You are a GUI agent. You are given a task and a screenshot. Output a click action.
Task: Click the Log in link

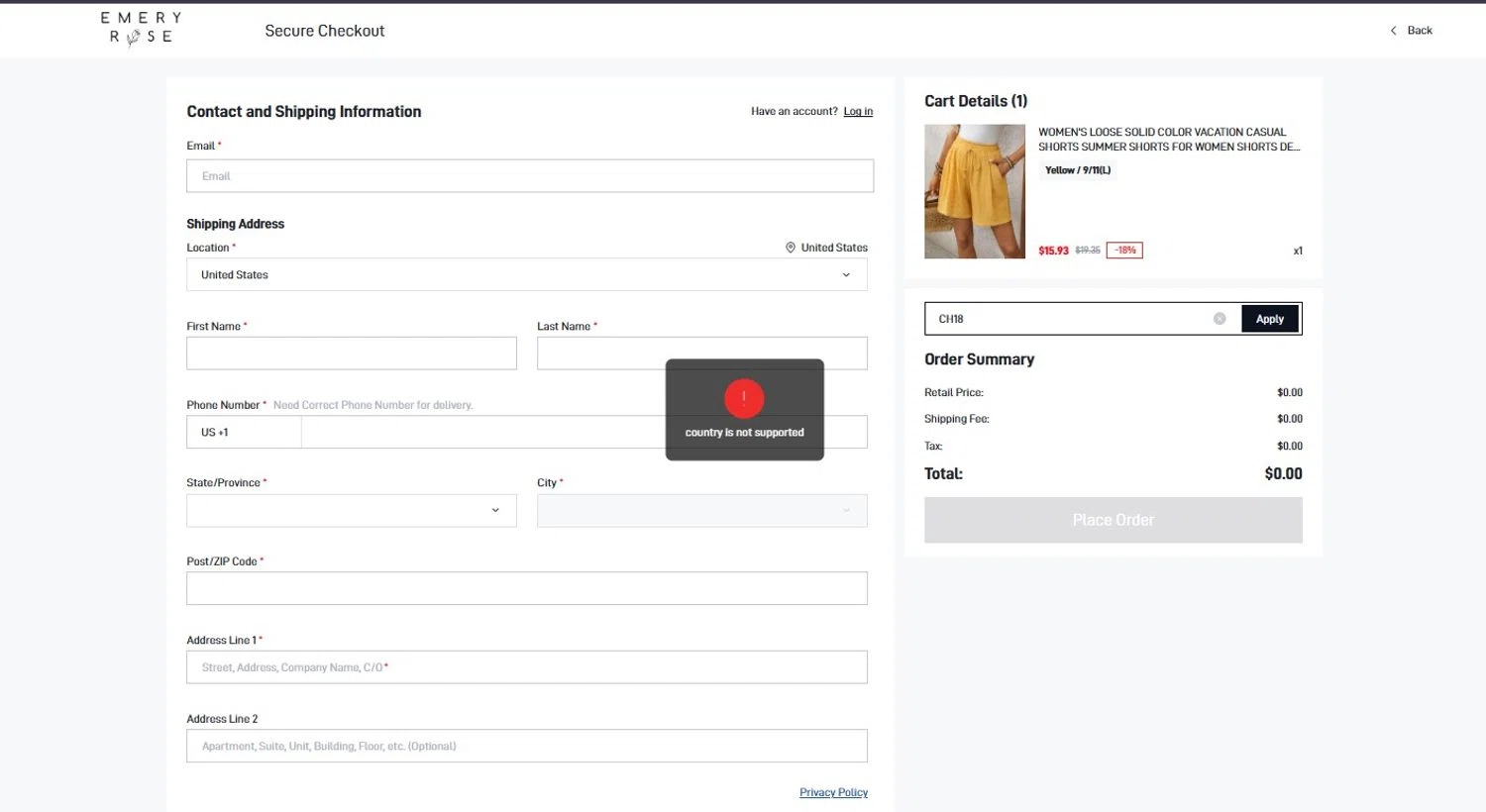tap(858, 111)
